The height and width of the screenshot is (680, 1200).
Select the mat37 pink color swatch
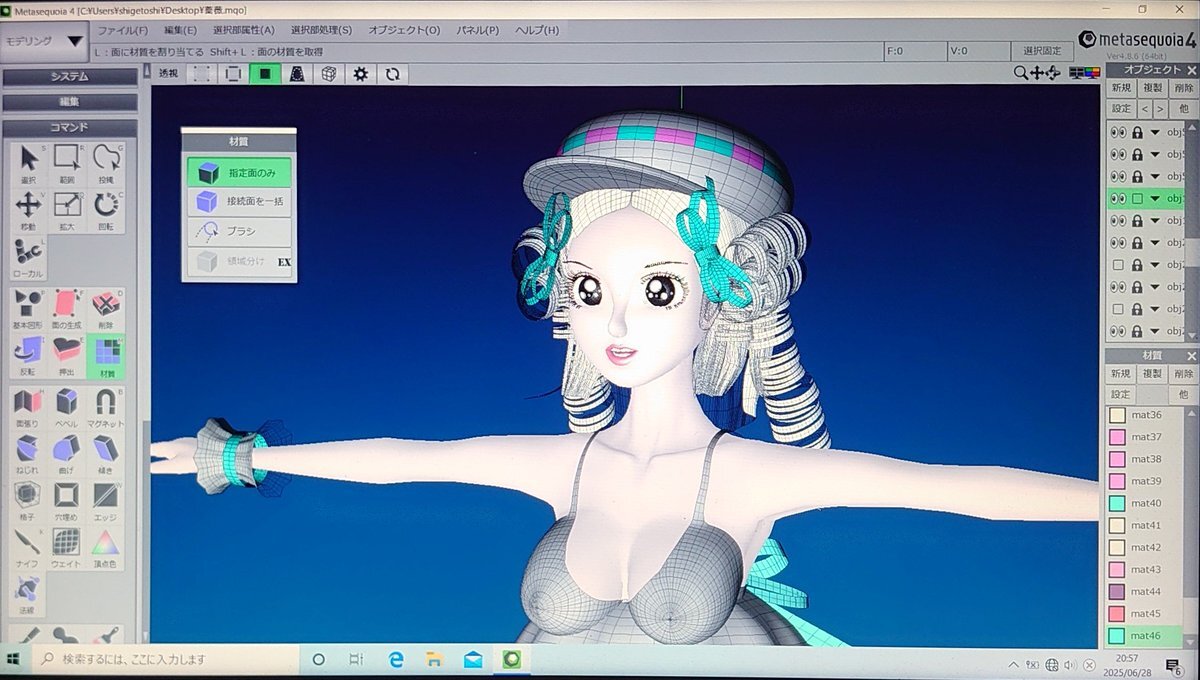pos(1118,437)
